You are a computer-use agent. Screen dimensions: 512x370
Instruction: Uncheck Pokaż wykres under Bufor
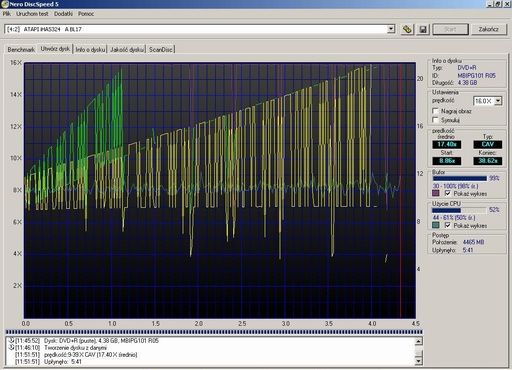click(447, 193)
